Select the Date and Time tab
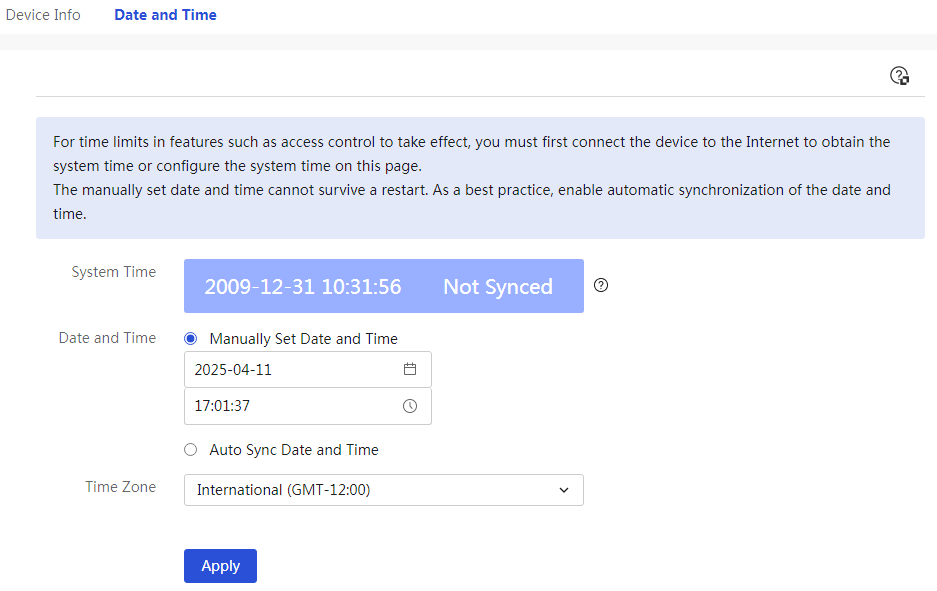The width and height of the screenshot is (937, 591). click(x=166, y=15)
